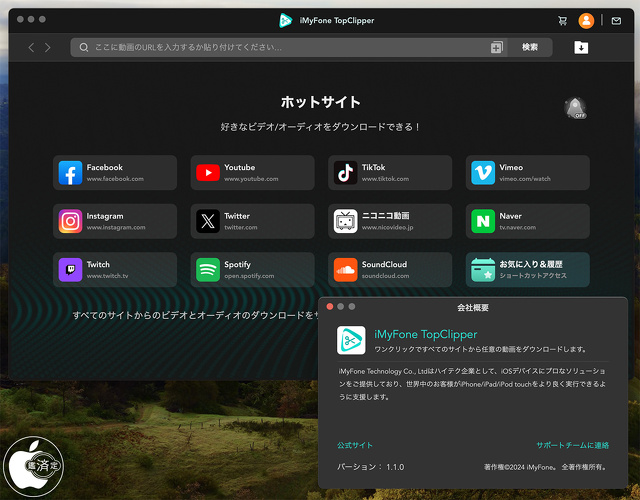
Task: Open the Naver site card
Action: pos(528,221)
